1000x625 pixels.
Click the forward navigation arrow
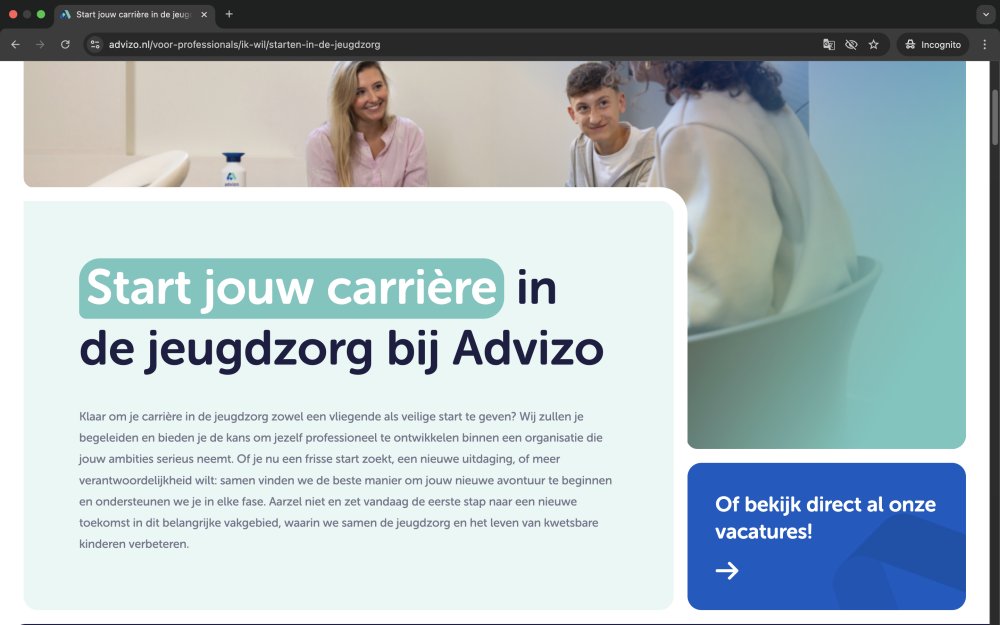[40, 44]
